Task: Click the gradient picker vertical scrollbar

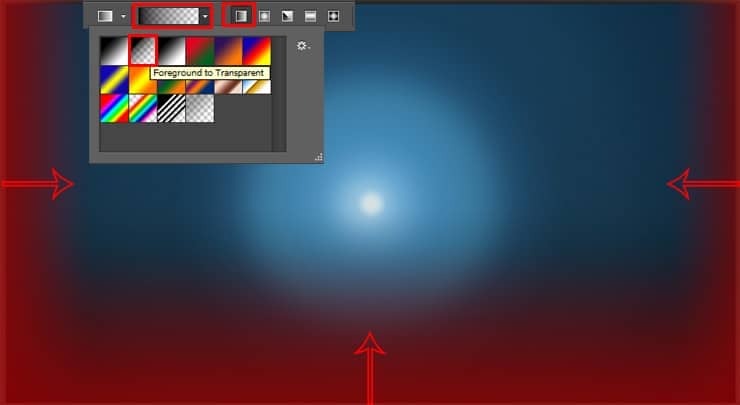Action: pyautogui.click(x=279, y=94)
